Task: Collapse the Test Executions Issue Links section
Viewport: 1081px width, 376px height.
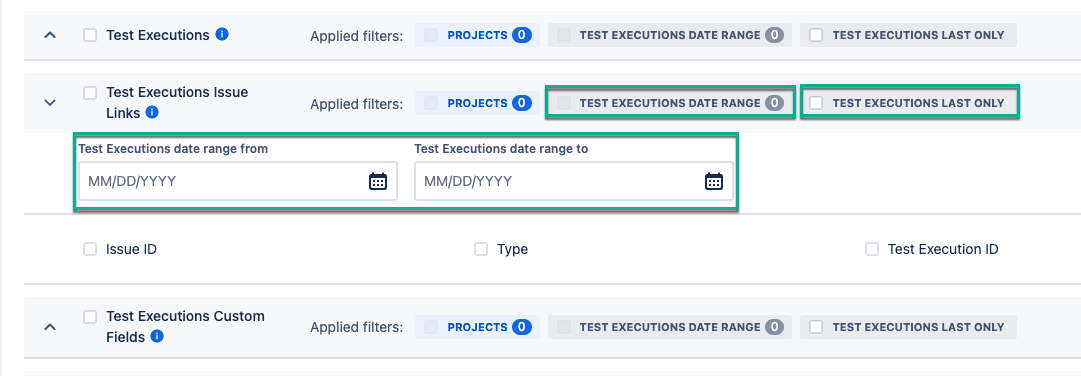Action: coord(50,102)
